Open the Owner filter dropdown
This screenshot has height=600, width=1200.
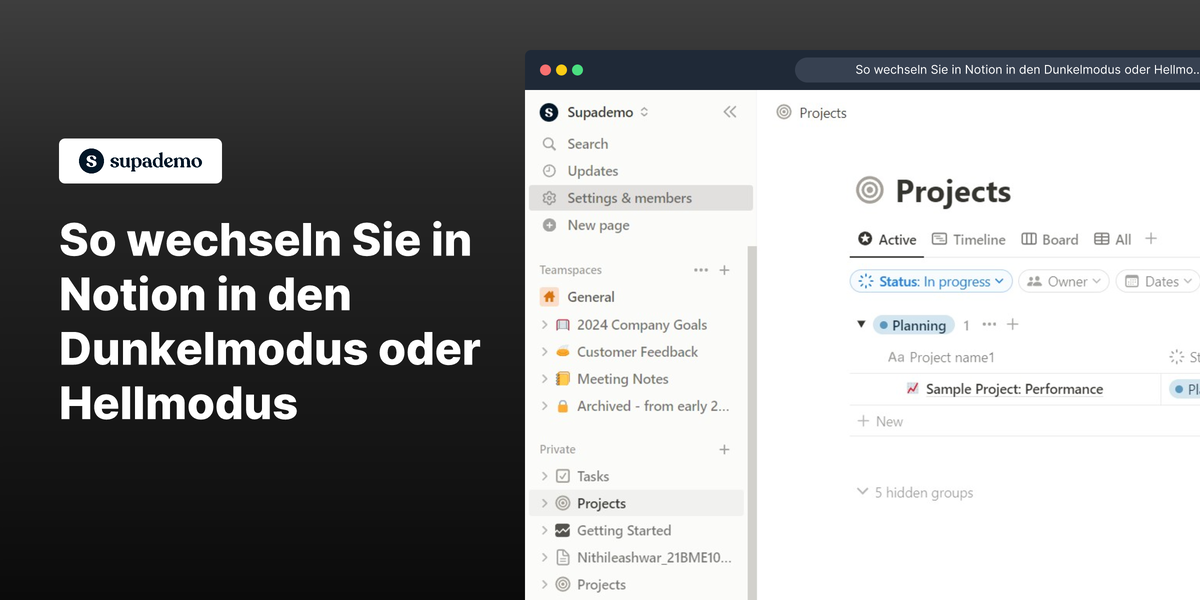(x=1063, y=281)
